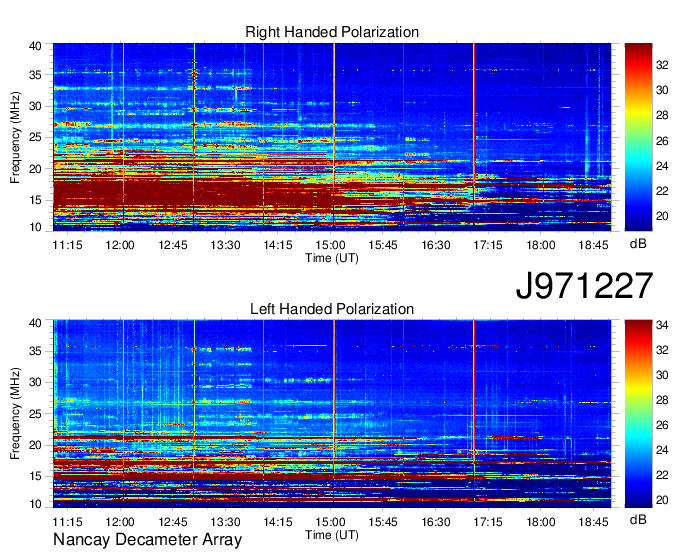Click the 18:00 time tick under Left Handed plot

[541, 522]
